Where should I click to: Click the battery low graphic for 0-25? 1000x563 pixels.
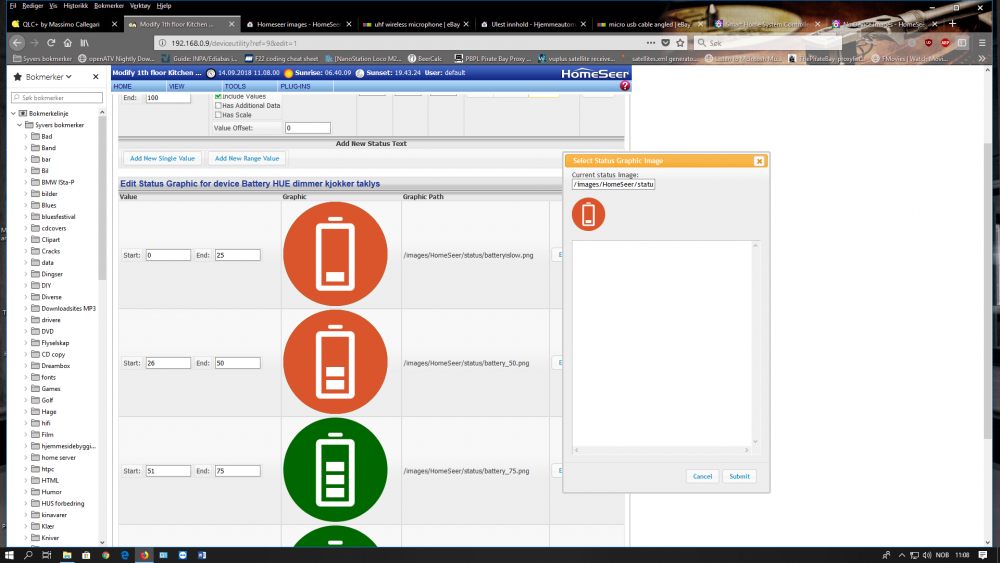(x=335, y=255)
